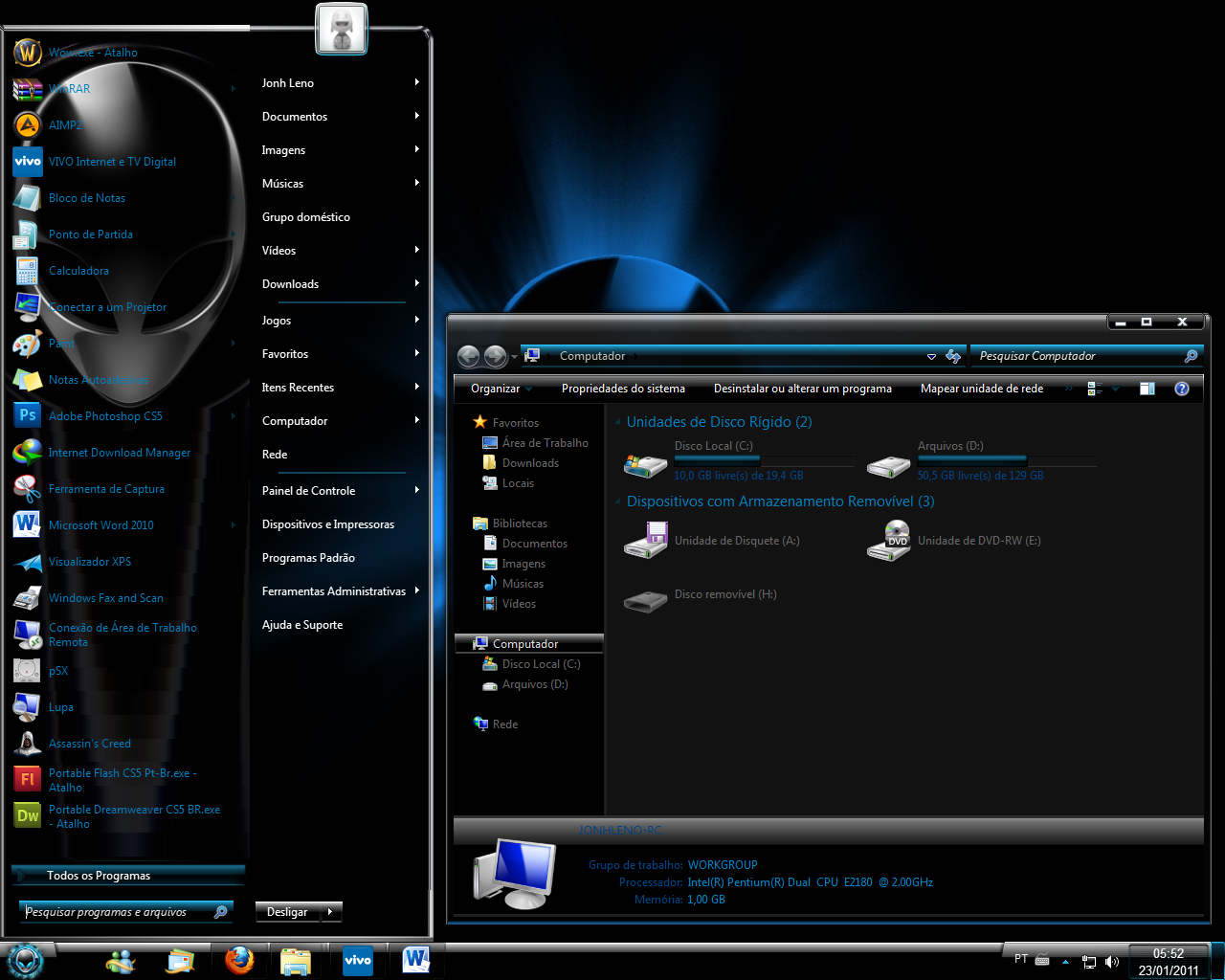Collapse Dispositivos com Armazenamento Removível group
The width and height of the screenshot is (1225, 980).
[x=618, y=501]
